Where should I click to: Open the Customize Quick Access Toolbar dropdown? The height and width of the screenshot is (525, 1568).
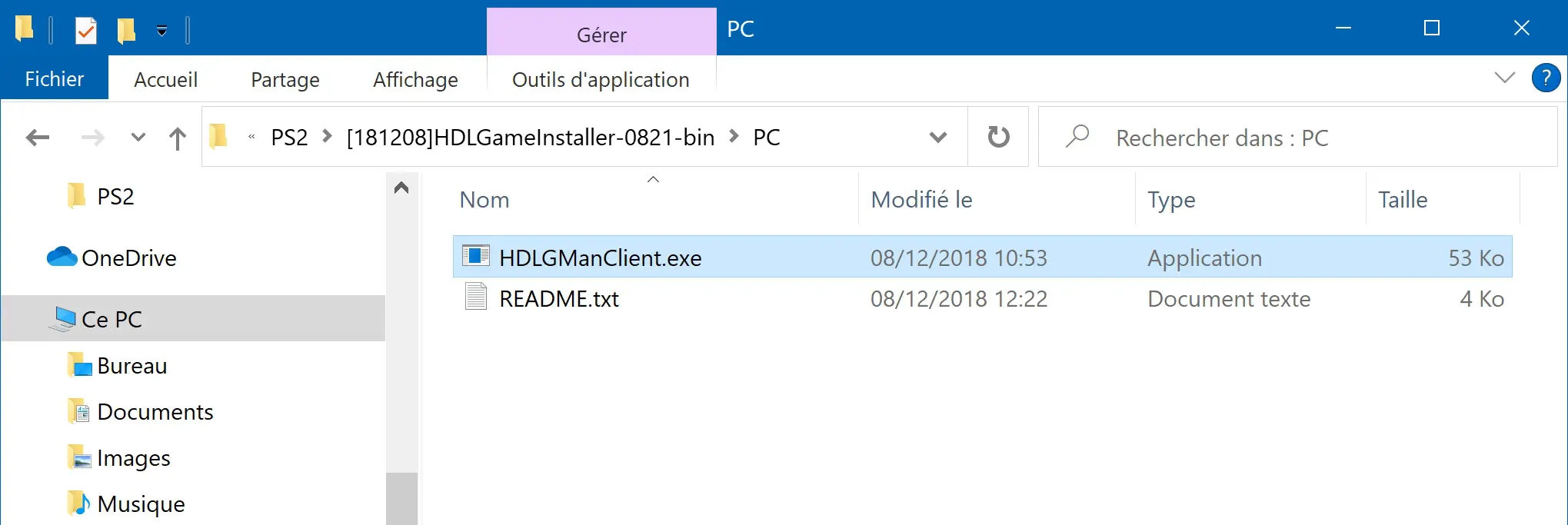[162, 31]
